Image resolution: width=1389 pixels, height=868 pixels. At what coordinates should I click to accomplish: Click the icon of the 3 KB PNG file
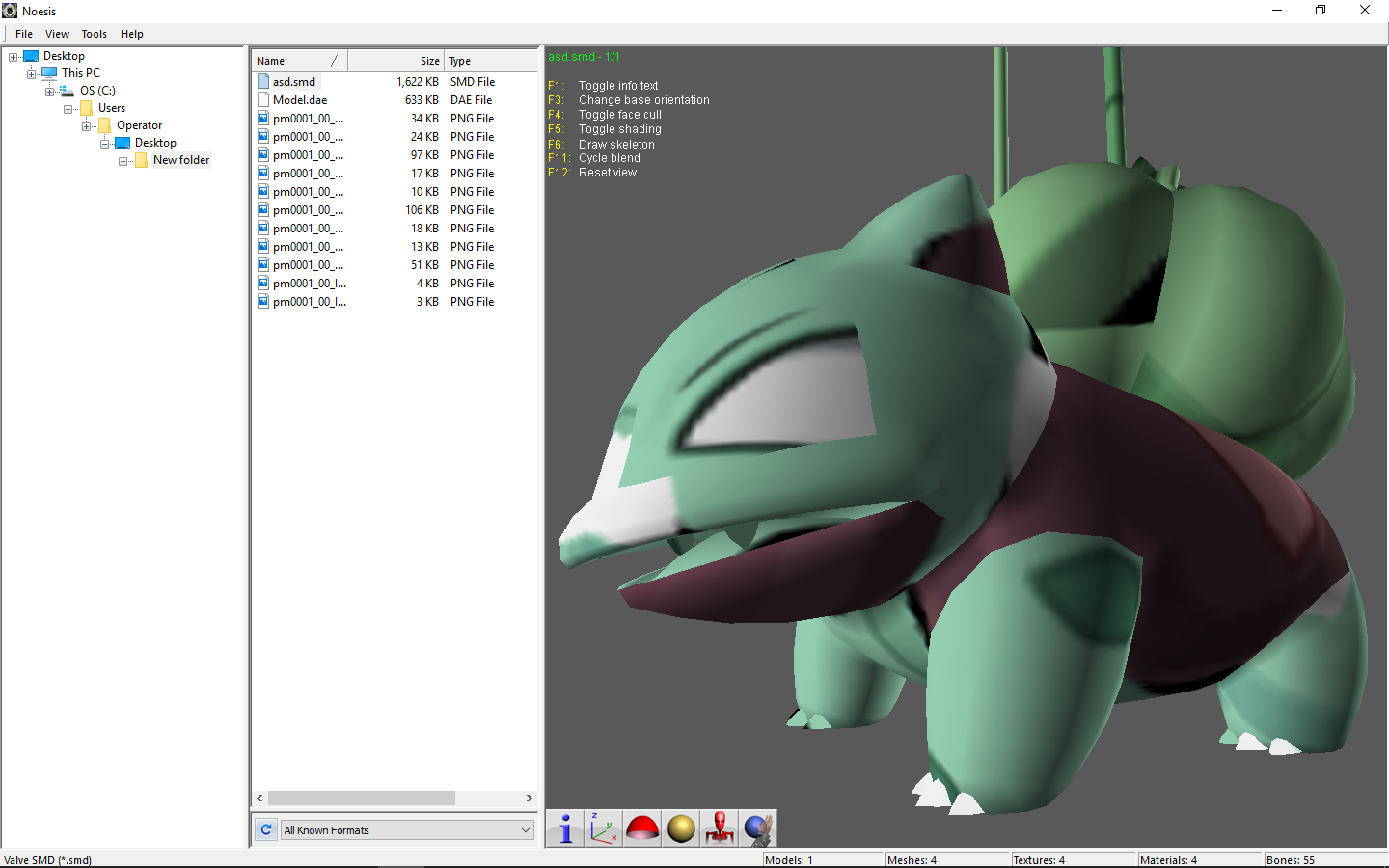pyautogui.click(x=263, y=302)
